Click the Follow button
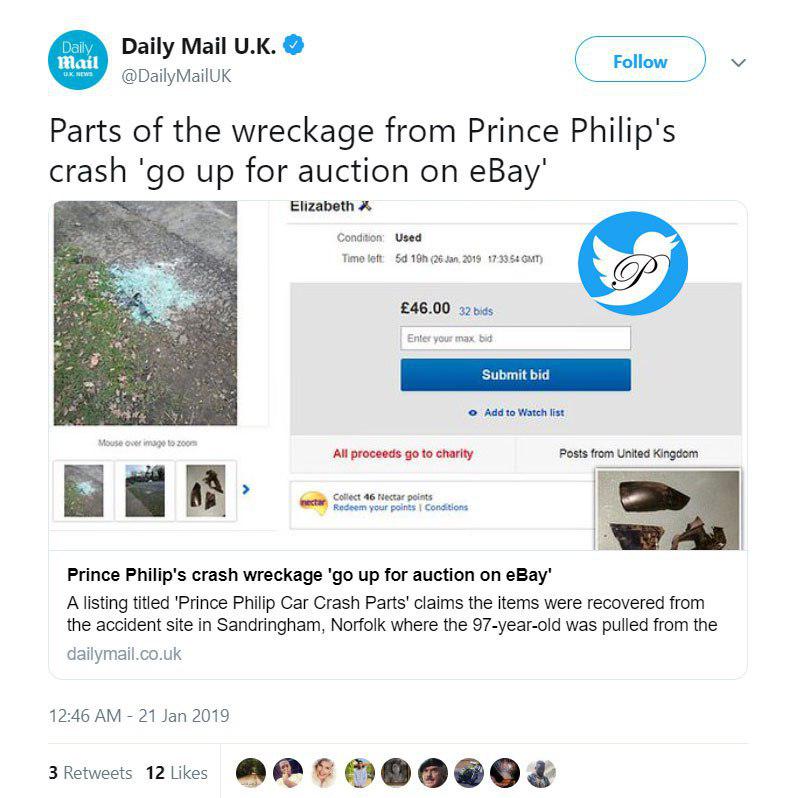794x798 pixels. 639,61
